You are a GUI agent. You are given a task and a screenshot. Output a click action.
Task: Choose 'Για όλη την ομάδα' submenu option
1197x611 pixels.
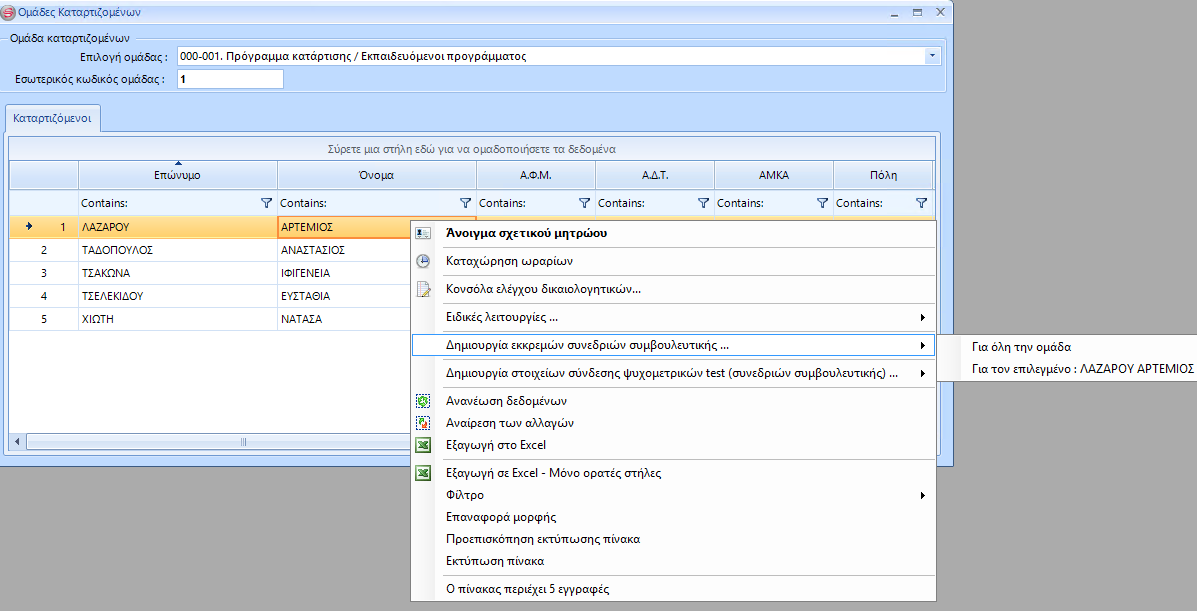[x=1021, y=347]
